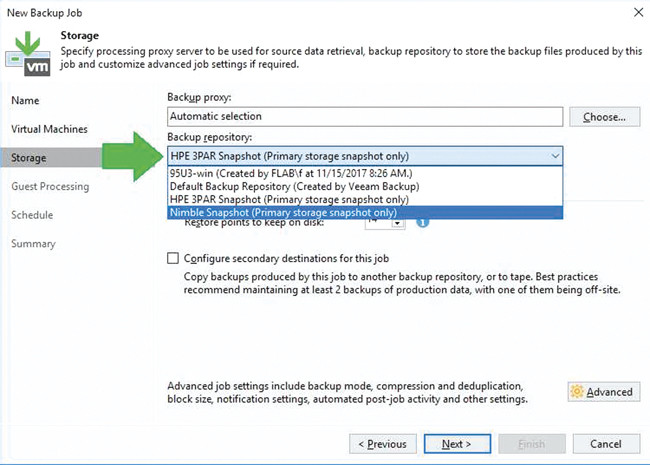Go to the Name wizard step

point(26,101)
